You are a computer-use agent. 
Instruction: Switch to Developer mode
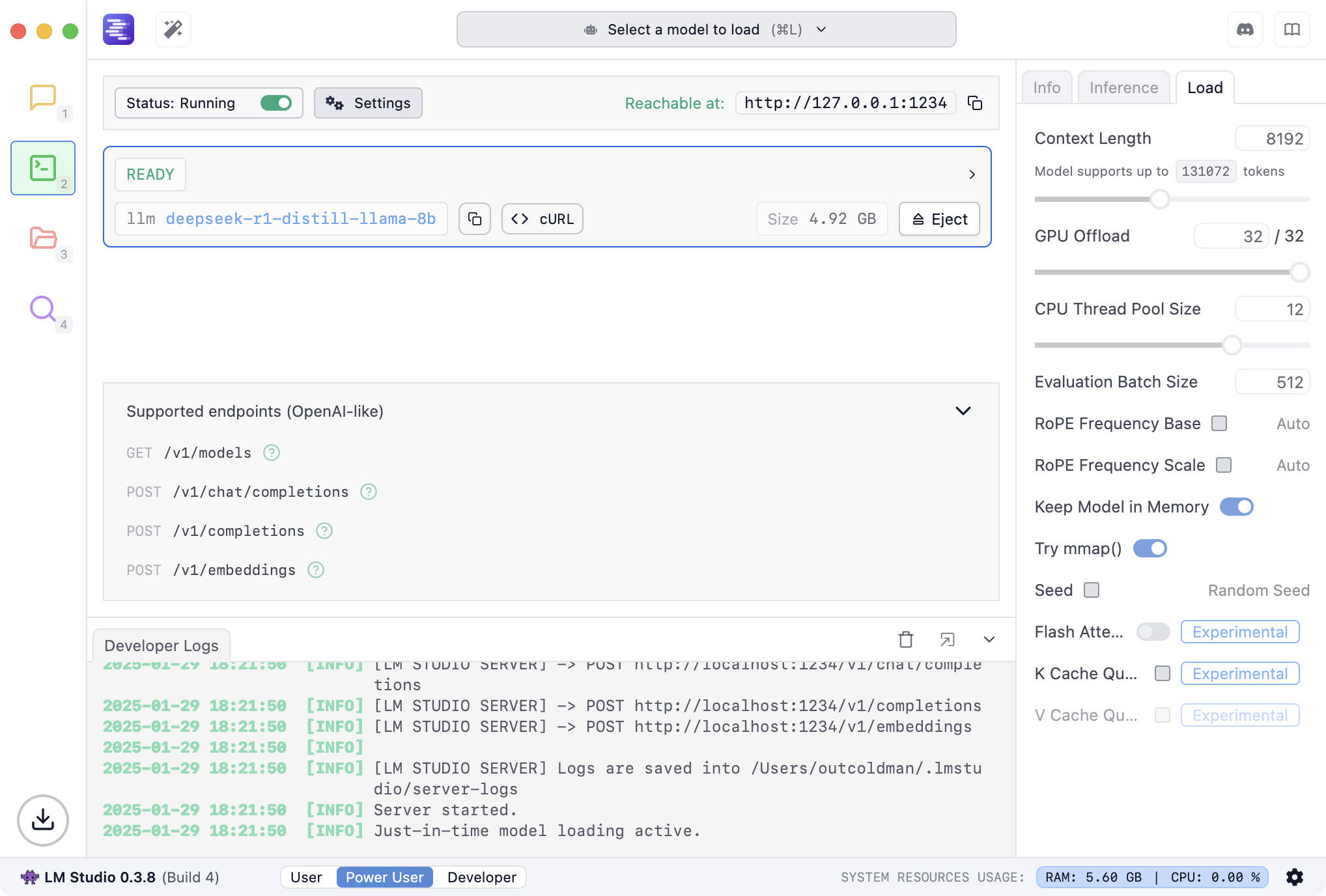coord(482,877)
